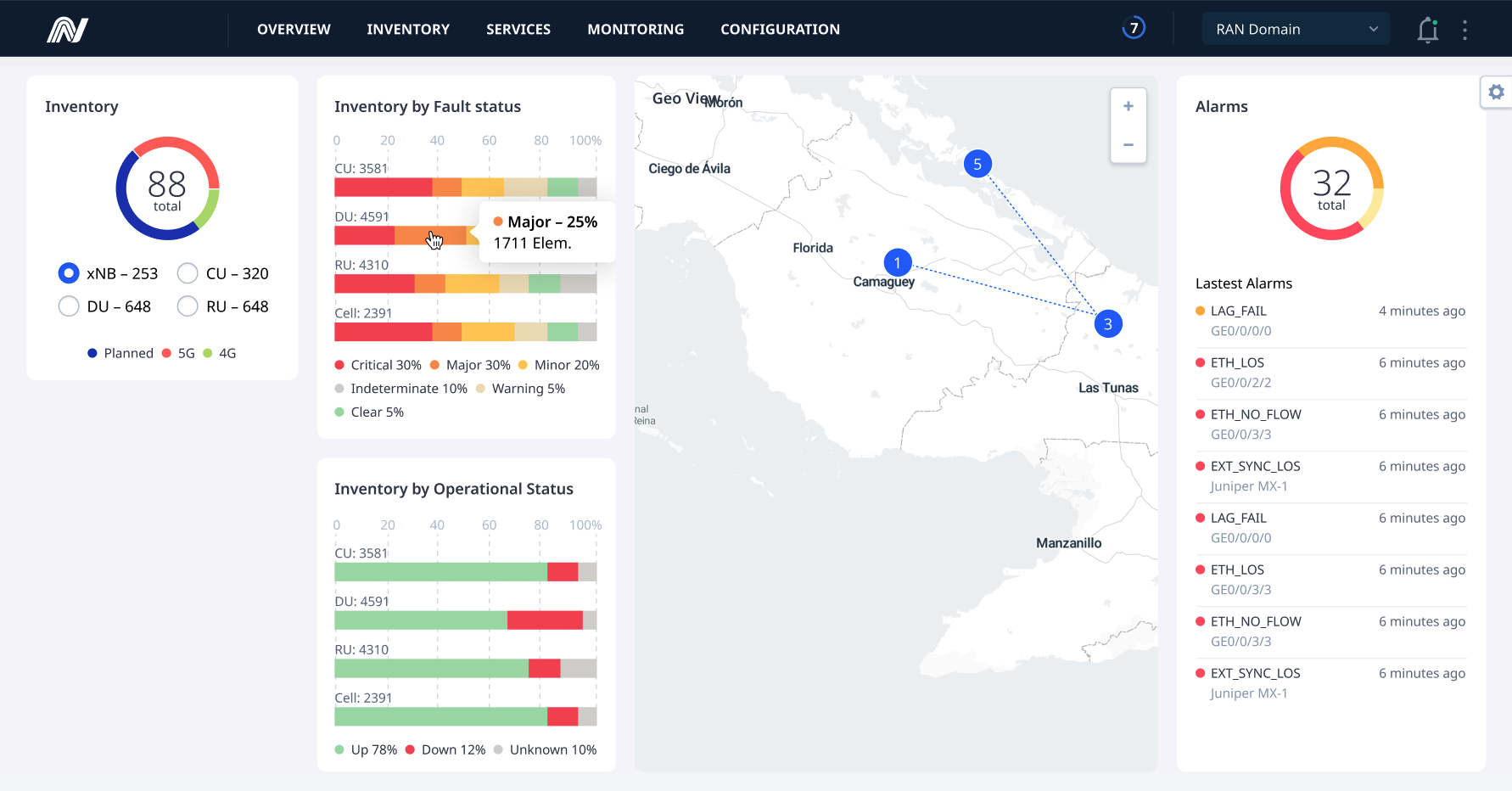Click map cluster marker numbered 5
This screenshot has height=791, width=1512.
click(x=977, y=164)
